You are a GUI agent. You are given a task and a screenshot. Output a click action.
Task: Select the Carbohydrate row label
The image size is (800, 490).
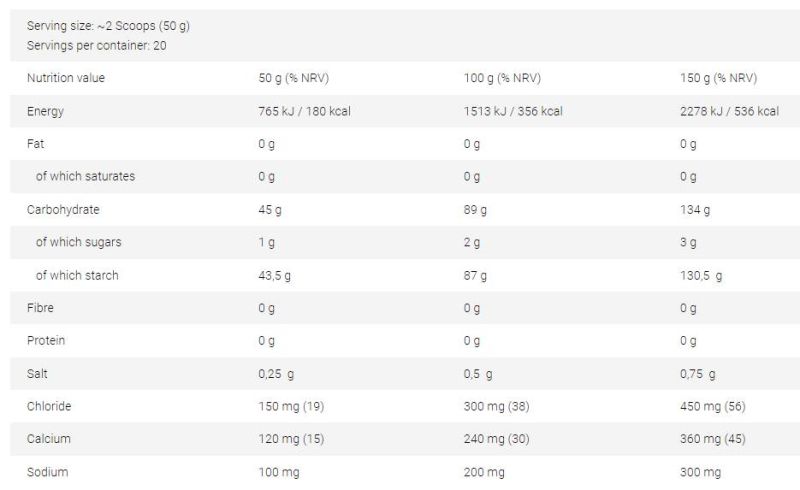[x=63, y=210]
